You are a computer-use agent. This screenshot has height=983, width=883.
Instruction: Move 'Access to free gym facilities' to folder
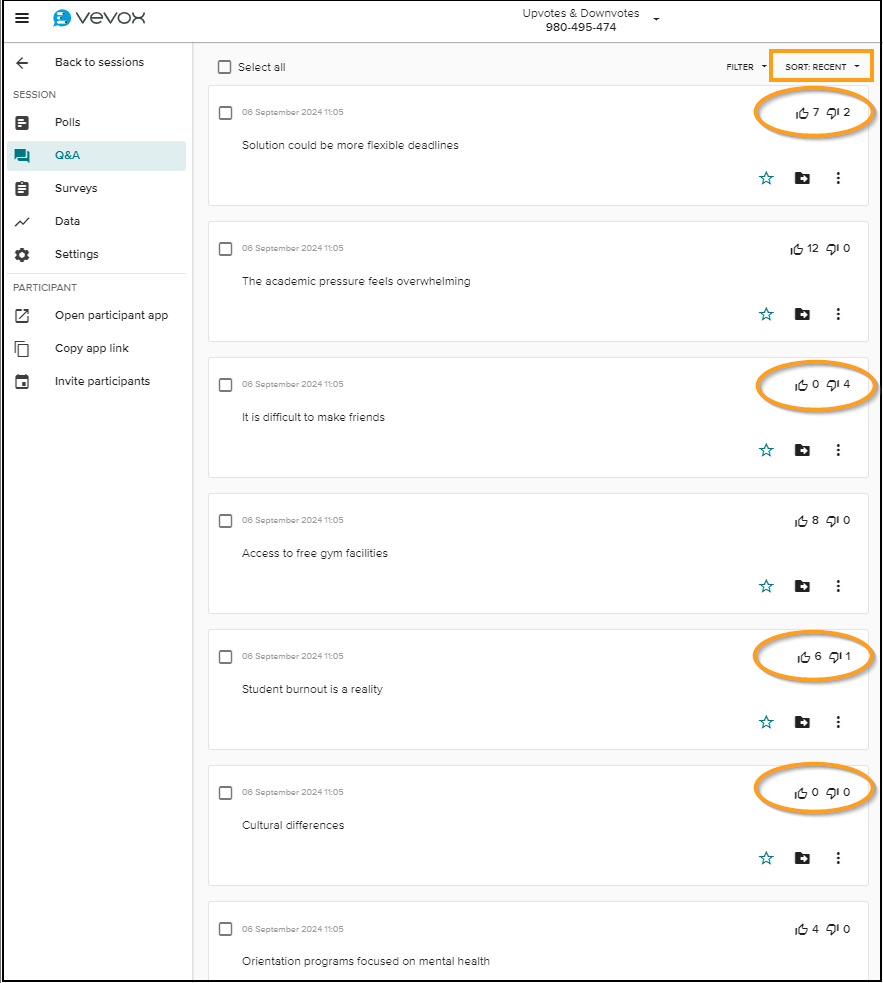802,586
